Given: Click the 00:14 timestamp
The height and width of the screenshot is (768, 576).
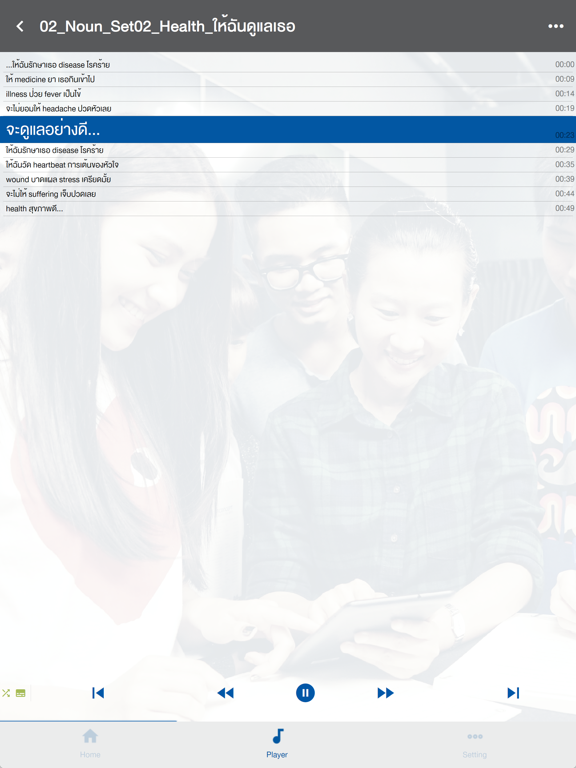Looking at the screenshot, I should 564,94.
